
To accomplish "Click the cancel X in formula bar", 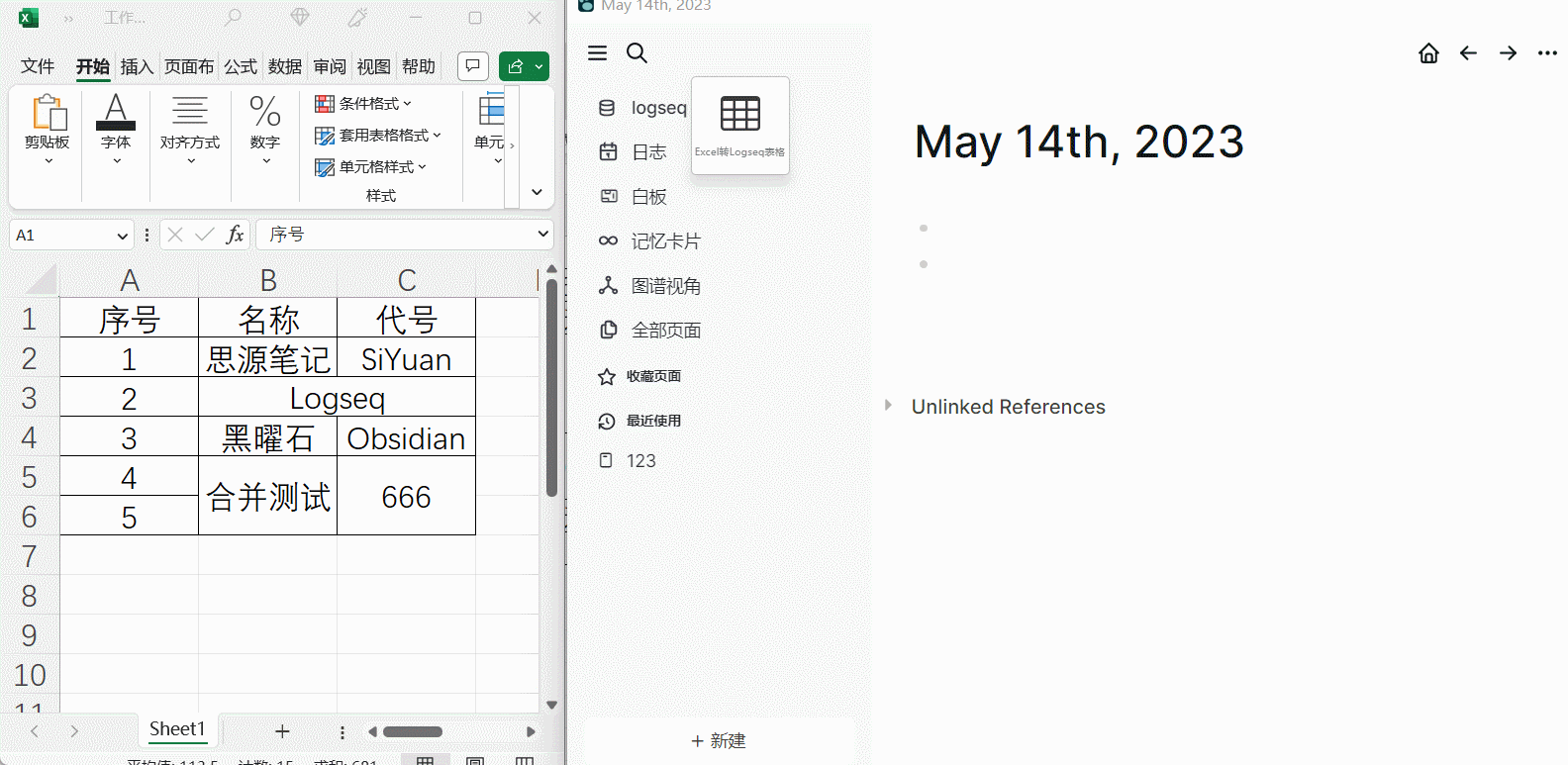I will [x=175, y=235].
